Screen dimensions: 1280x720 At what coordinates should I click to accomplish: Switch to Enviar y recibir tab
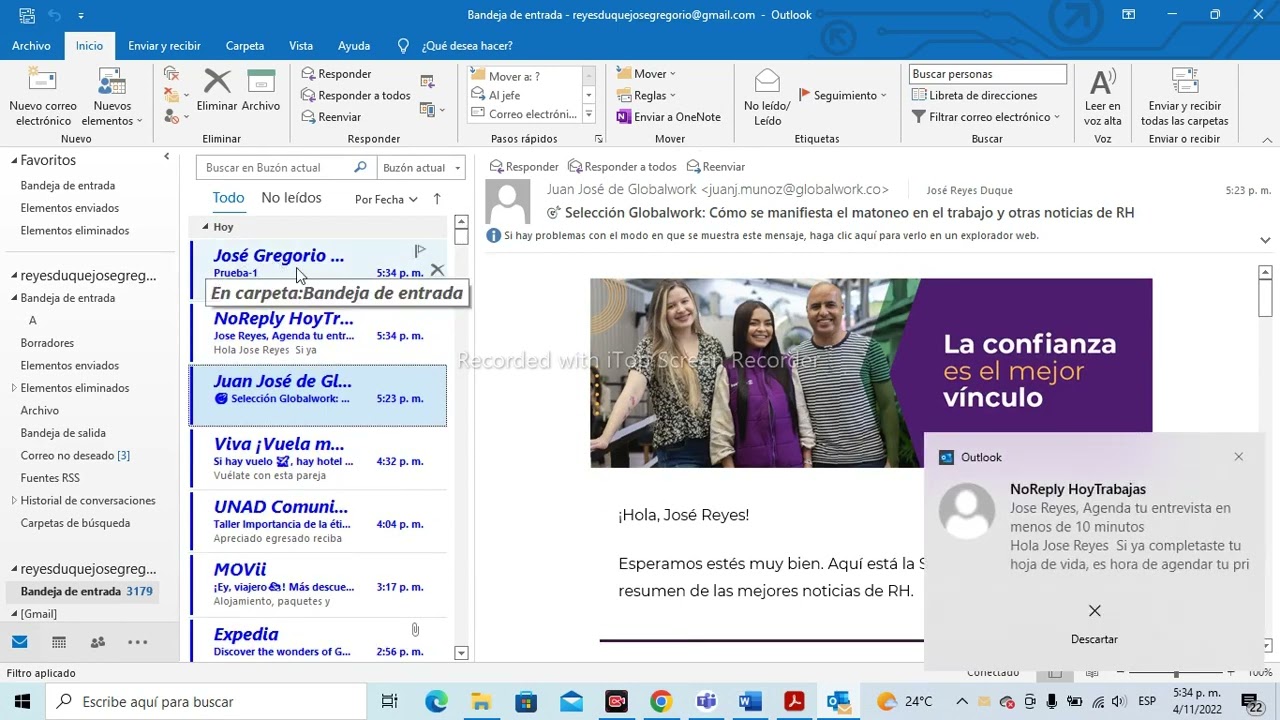tap(164, 46)
